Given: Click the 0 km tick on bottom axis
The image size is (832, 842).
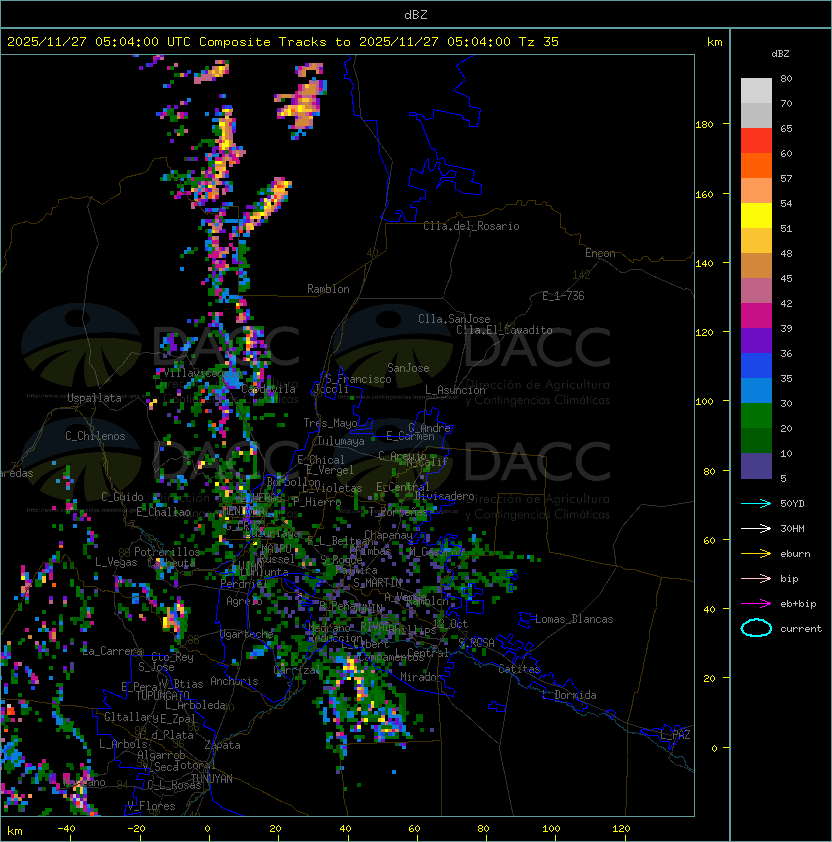Looking at the screenshot, I should click(x=207, y=829).
